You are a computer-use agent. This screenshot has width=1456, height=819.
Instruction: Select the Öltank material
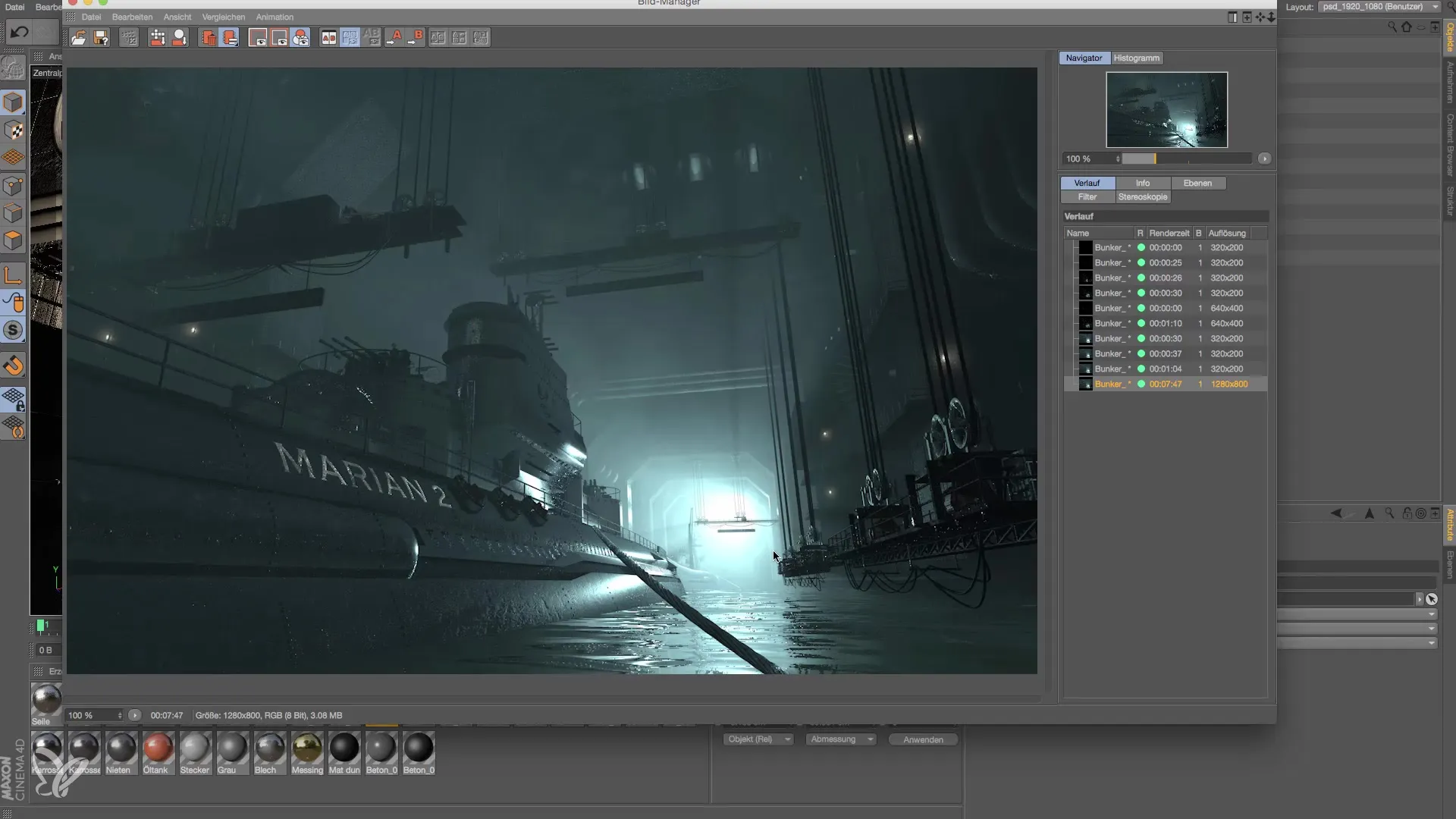tap(158, 753)
